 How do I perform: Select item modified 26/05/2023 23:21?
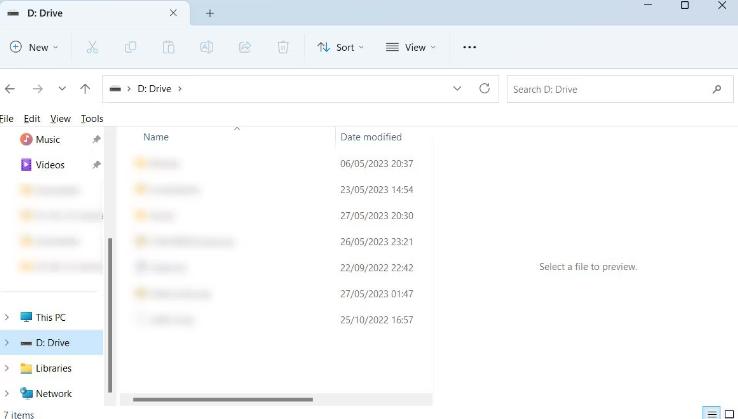pyautogui.click(x=274, y=242)
